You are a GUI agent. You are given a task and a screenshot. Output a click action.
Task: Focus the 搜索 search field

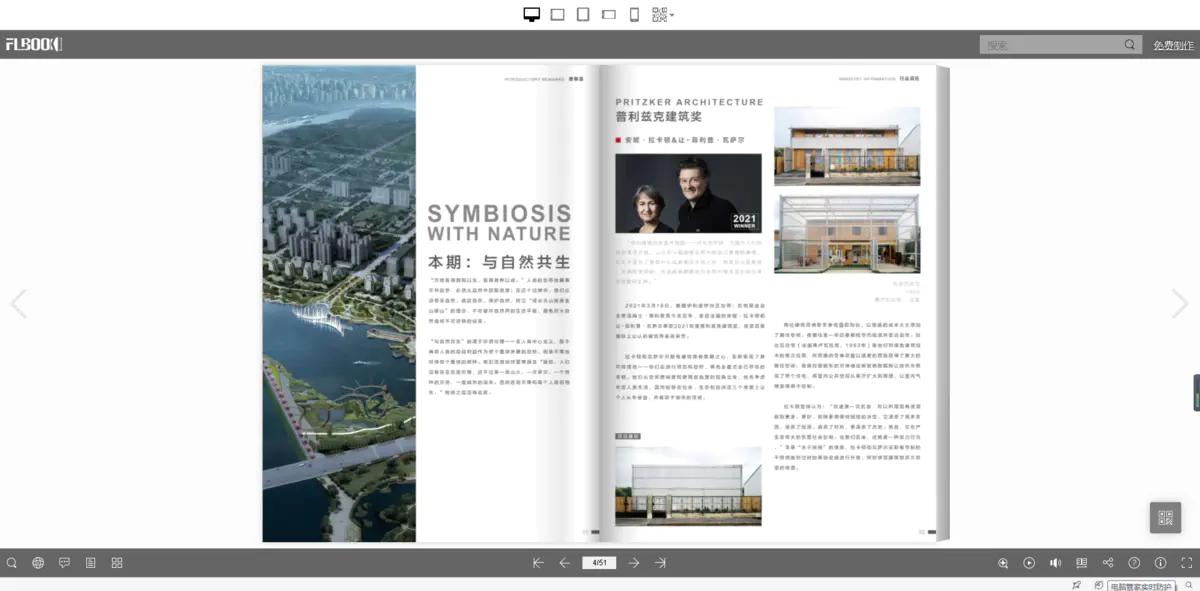[x=1050, y=44]
